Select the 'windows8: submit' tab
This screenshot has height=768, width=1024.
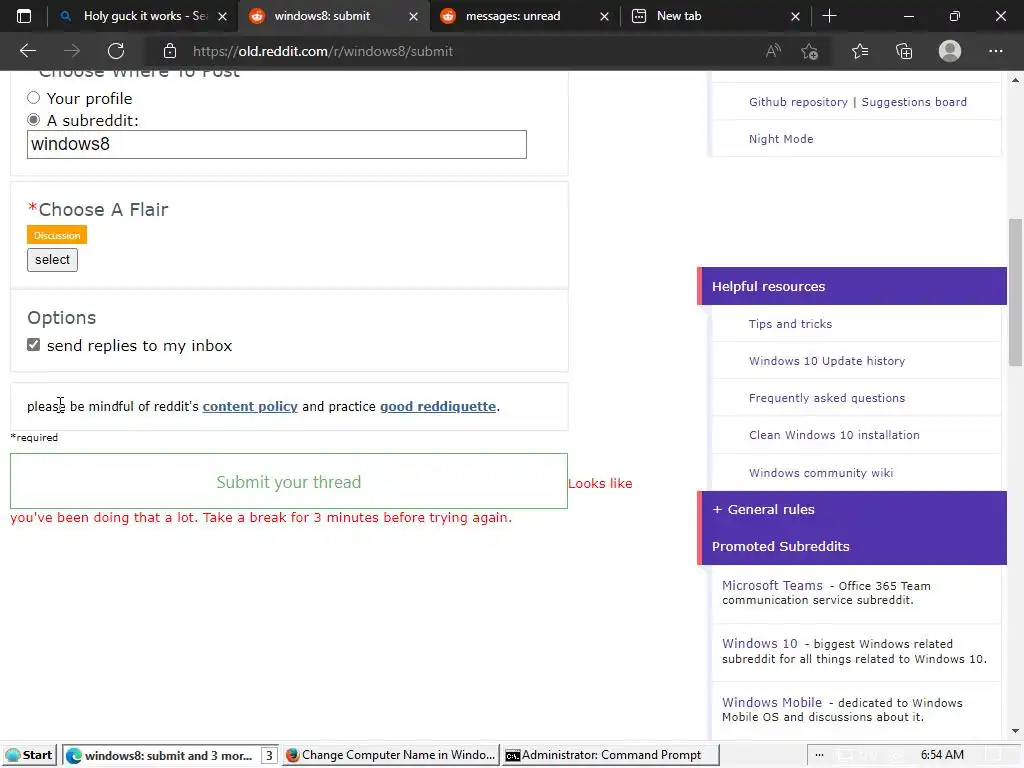coord(323,16)
